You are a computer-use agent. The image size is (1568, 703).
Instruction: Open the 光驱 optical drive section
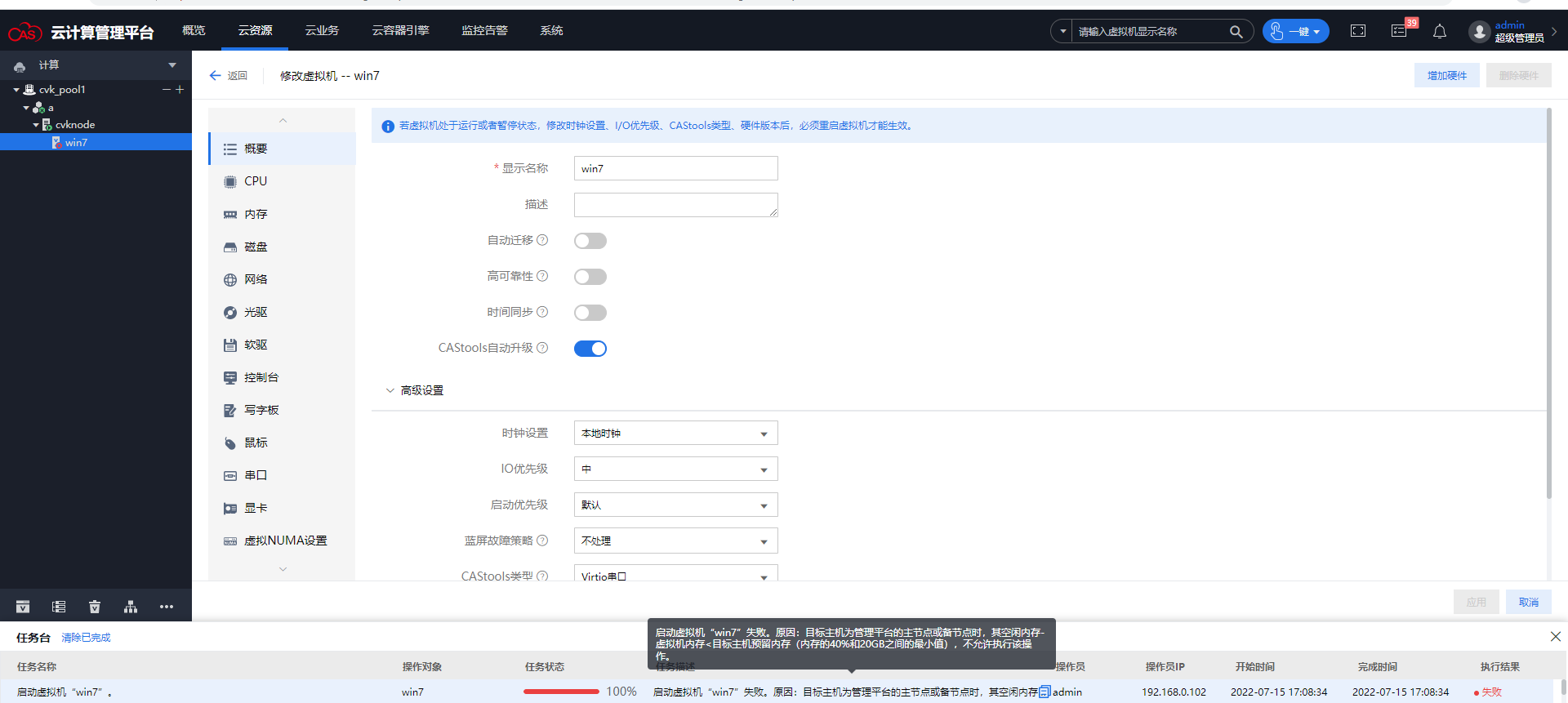pos(283,312)
